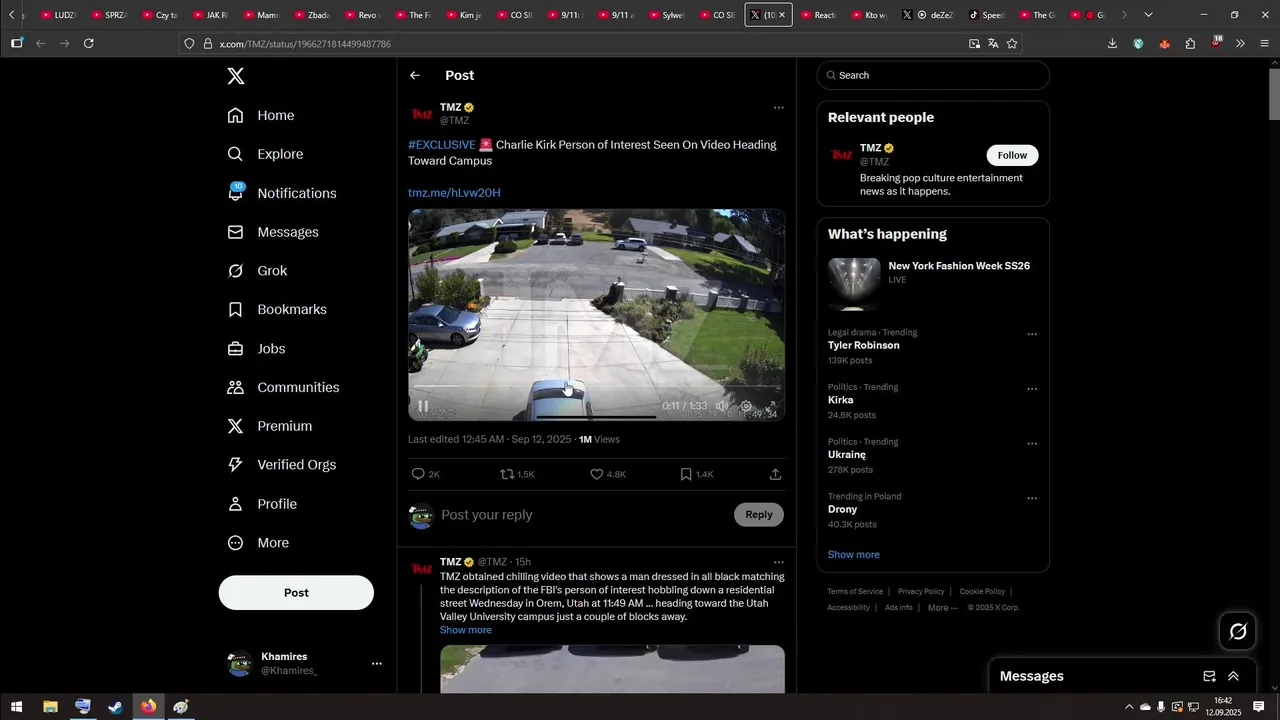Open the Profile person icon
1280x720 pixels.
235,504
